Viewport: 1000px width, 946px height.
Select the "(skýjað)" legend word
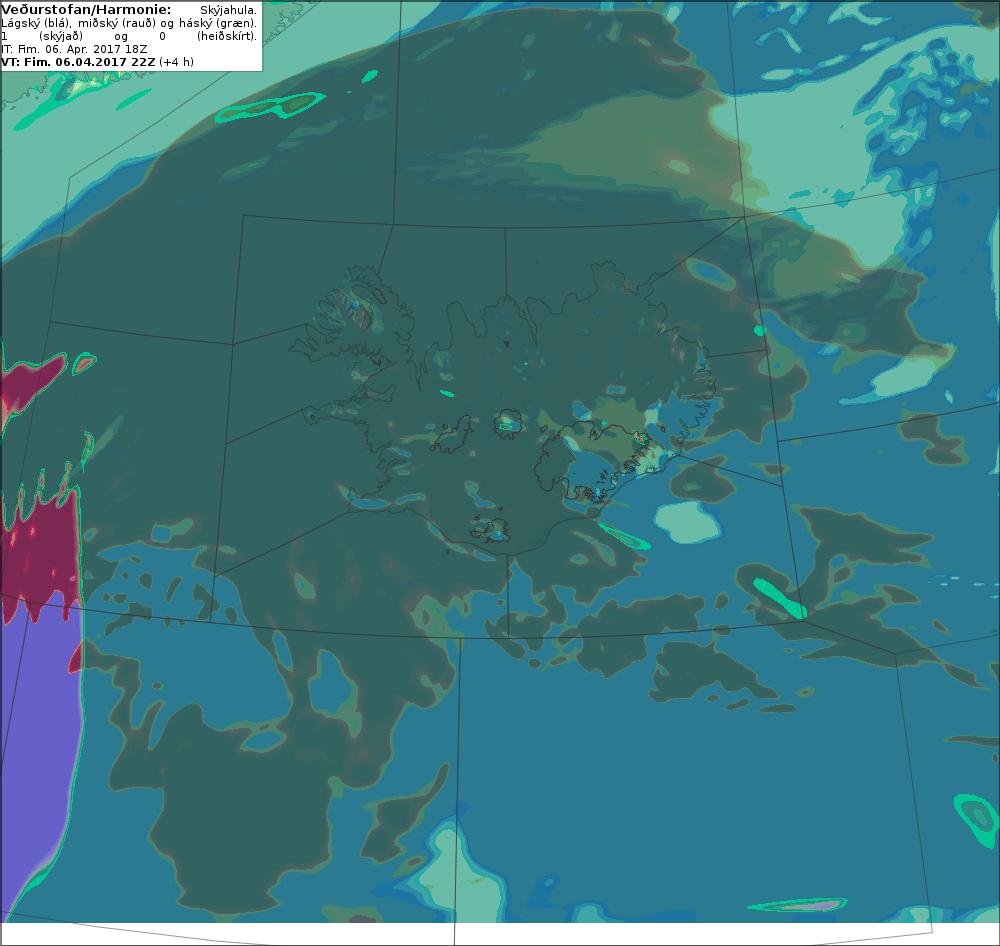pos(61,36)
